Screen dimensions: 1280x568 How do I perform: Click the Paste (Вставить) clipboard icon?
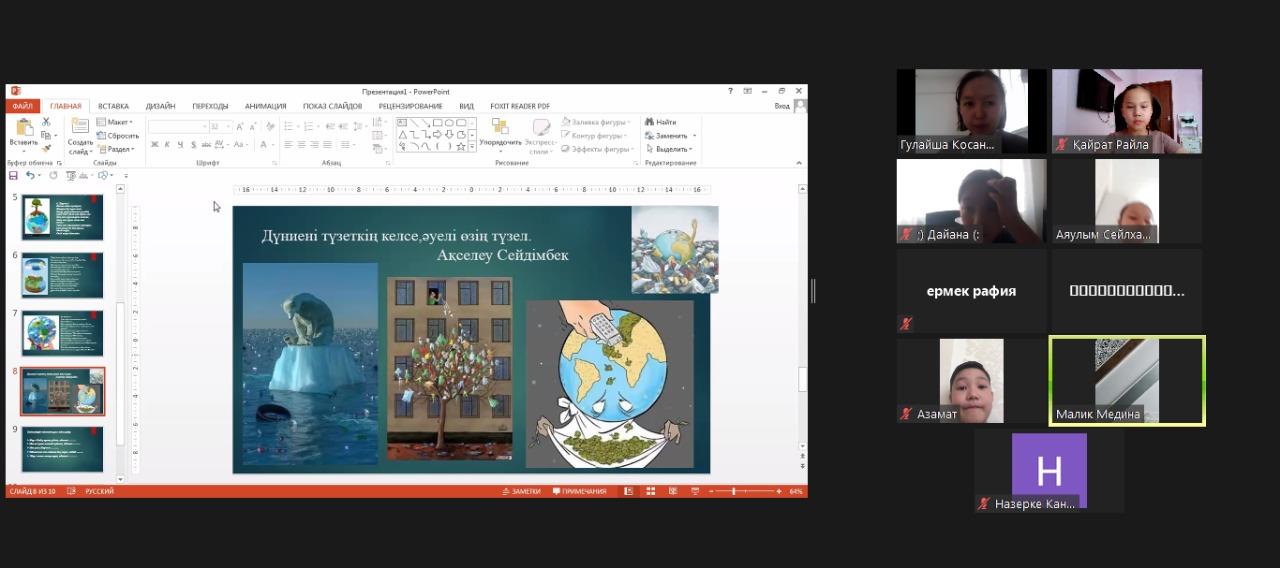coord(23,128)
